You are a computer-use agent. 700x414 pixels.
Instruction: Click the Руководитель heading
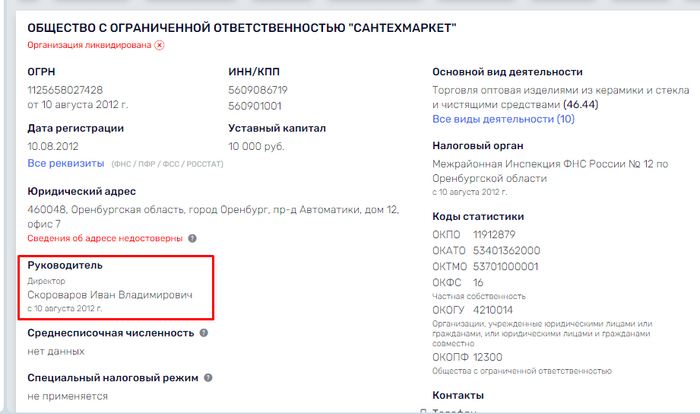coord(65,265)
